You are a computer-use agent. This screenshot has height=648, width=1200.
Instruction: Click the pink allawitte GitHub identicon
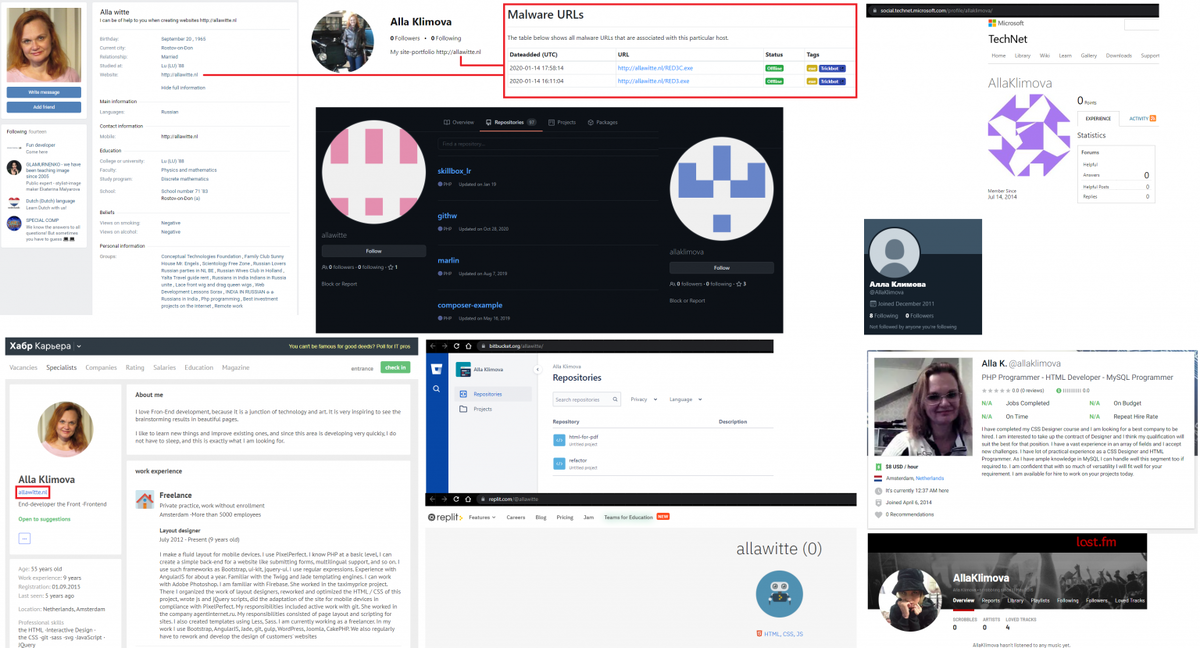click(x=373, y=171)
